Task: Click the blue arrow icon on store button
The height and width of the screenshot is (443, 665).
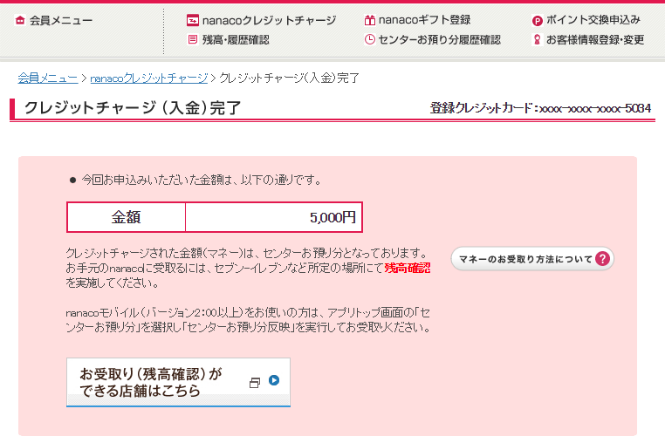Action: click(x=274, y=380)
